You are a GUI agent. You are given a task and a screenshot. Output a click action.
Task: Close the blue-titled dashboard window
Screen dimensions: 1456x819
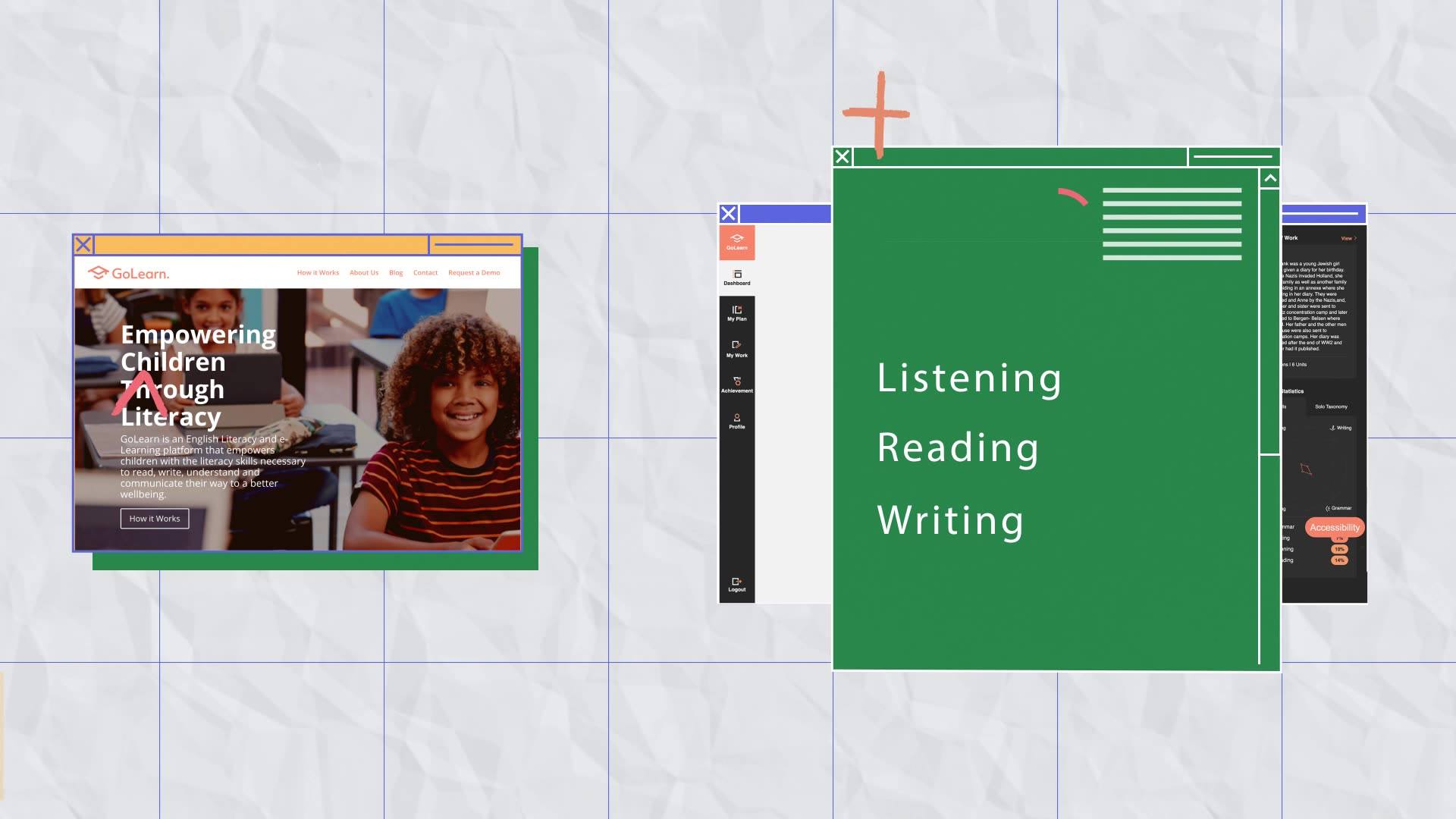coord(729,214)
